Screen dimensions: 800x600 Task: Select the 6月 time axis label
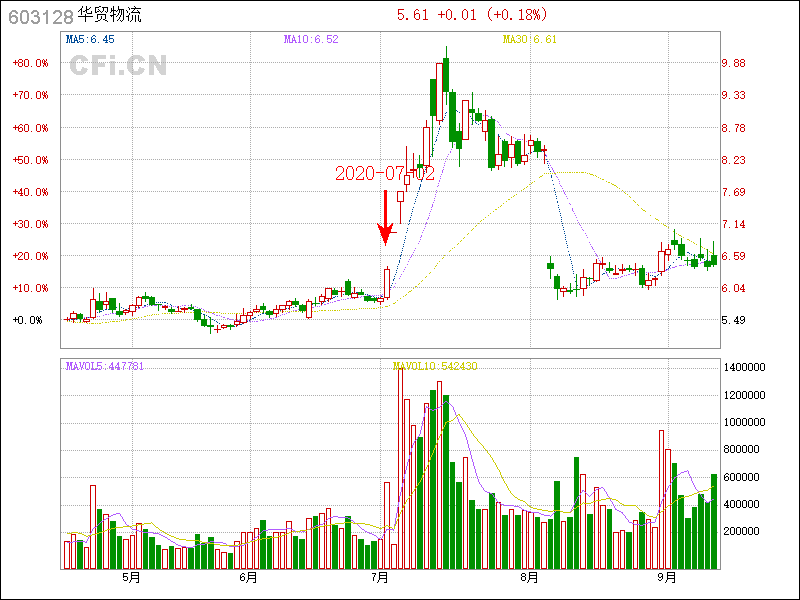tap(248, 578)
